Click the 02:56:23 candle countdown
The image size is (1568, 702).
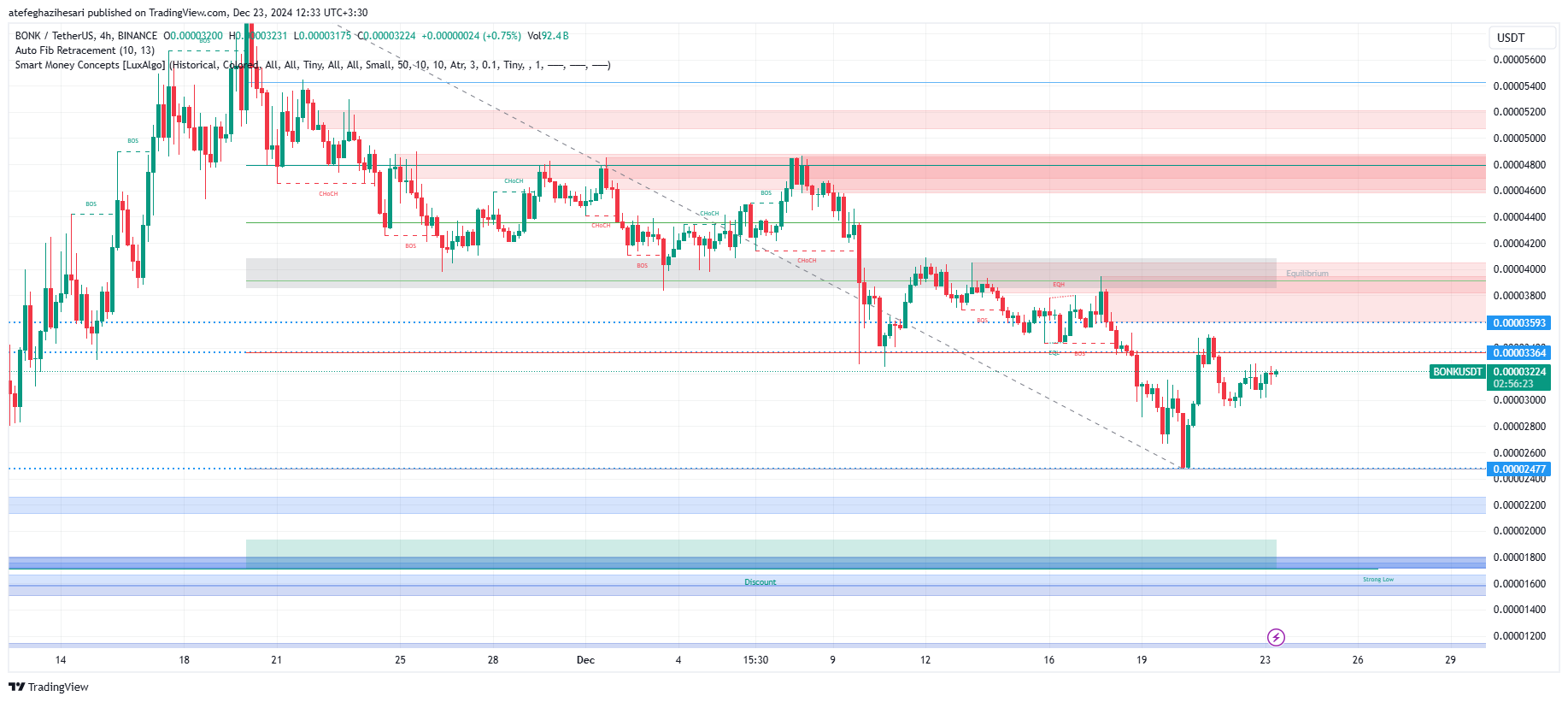pos(1513,384)
